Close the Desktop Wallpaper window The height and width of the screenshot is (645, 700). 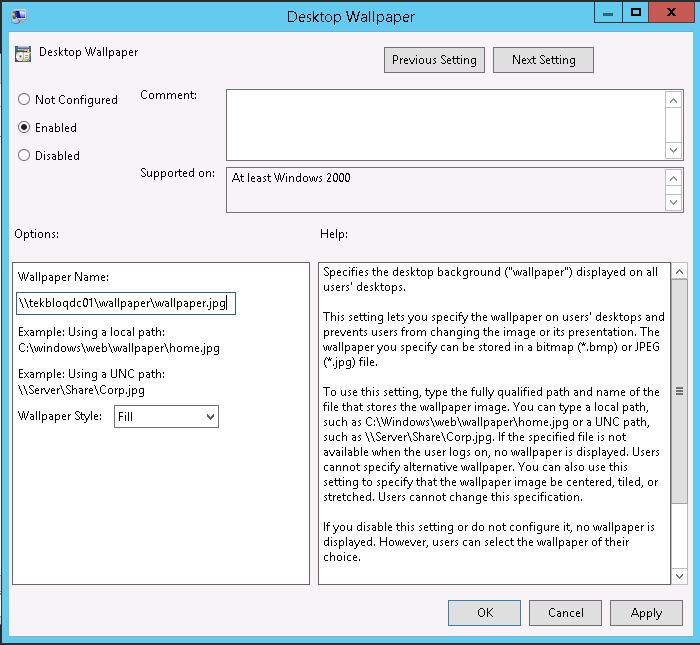coord(671,13)
